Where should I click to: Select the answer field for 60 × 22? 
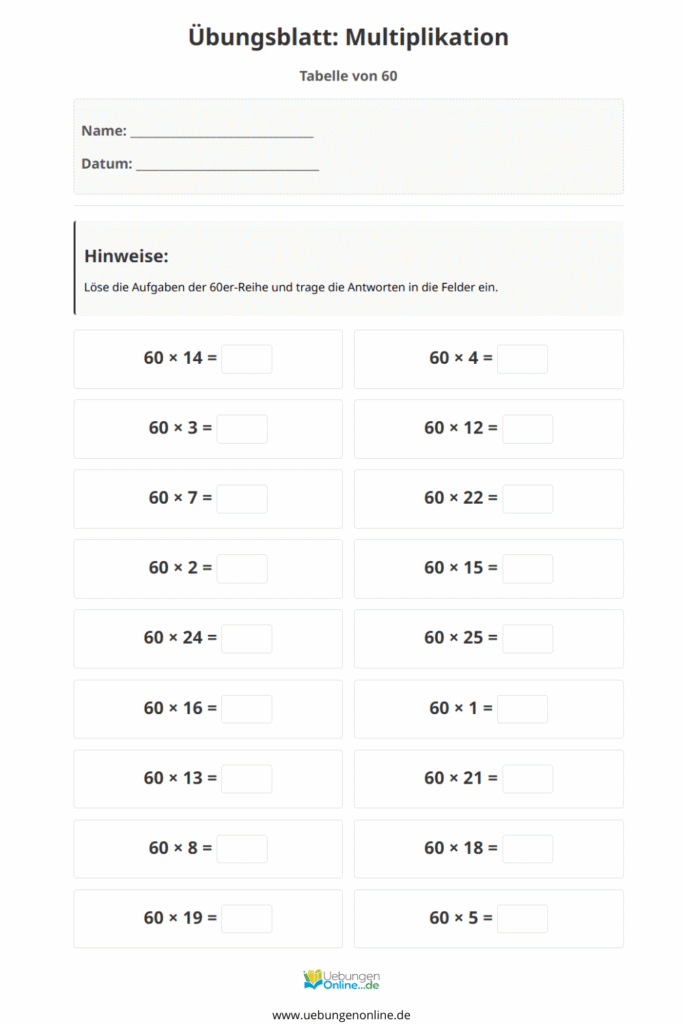click(x=527, y=498)
